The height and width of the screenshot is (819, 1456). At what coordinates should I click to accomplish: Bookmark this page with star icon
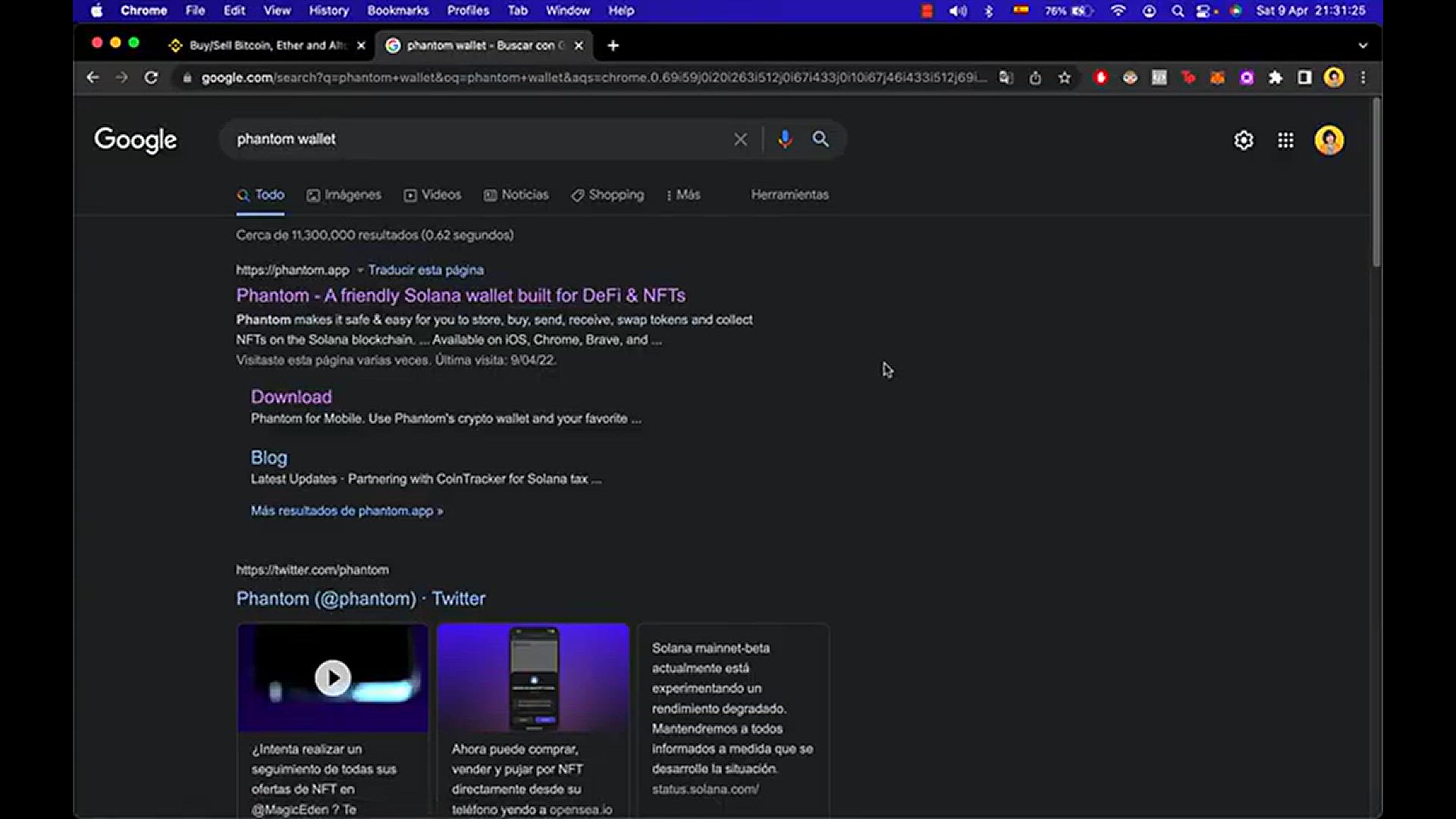(1065, 77)
